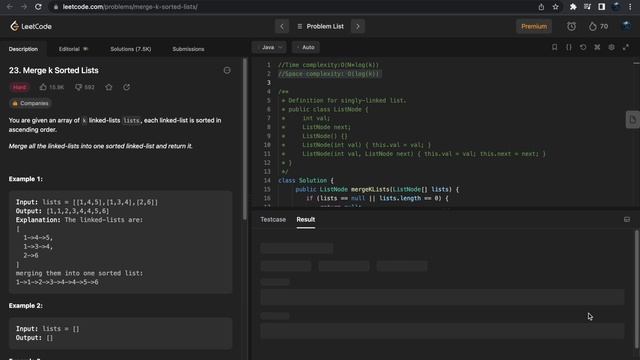Open the browser extensions puzzle icon

coord(573,7)
